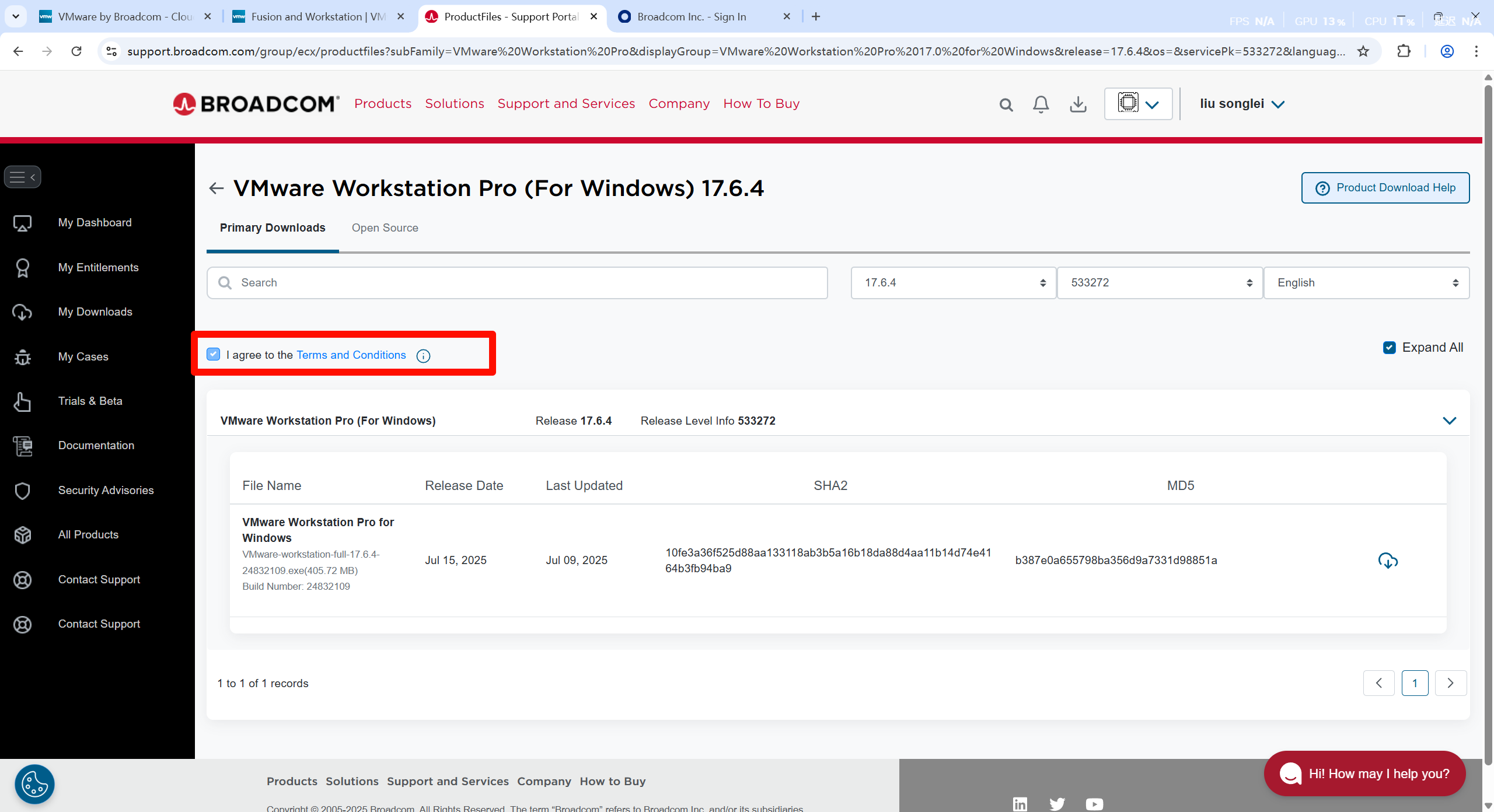The width and height of the screenshot is (1494, 812).
Task: Collapse the VMware Workstation Pro release section chevron
Action: click(x=1449, y=421)
